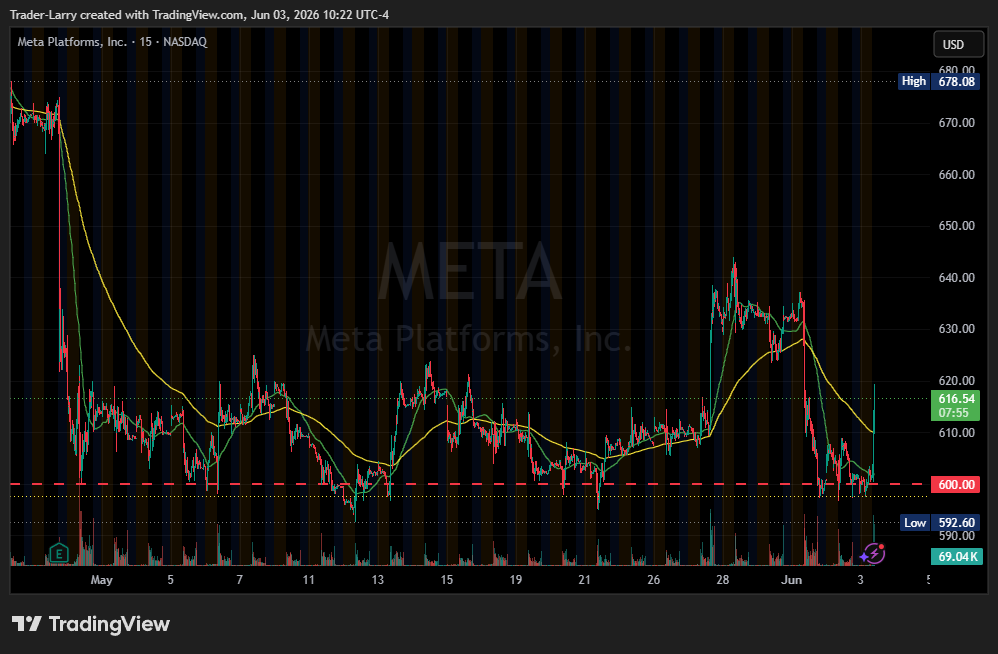
Task: Click the May date label on time axis
Action: click(x=102, y=580)
